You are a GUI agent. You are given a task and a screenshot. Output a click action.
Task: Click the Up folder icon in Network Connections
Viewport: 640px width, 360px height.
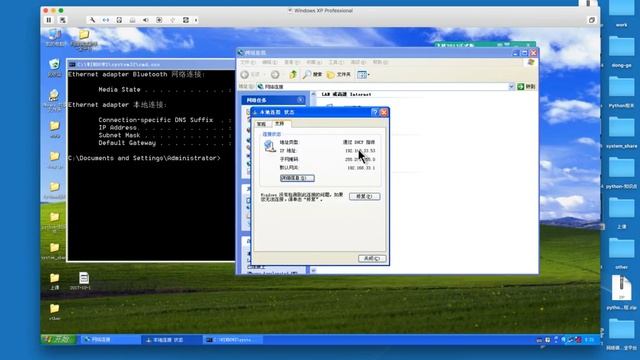293,74
